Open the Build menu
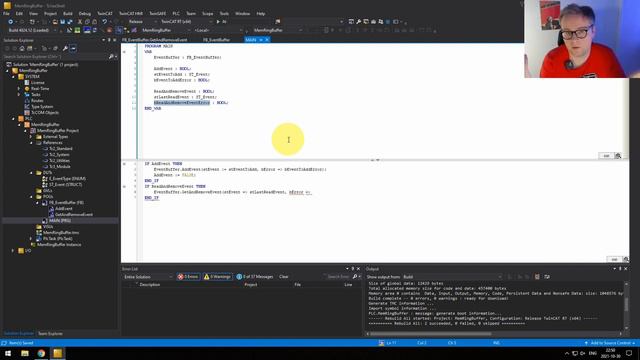 point(68,13)
